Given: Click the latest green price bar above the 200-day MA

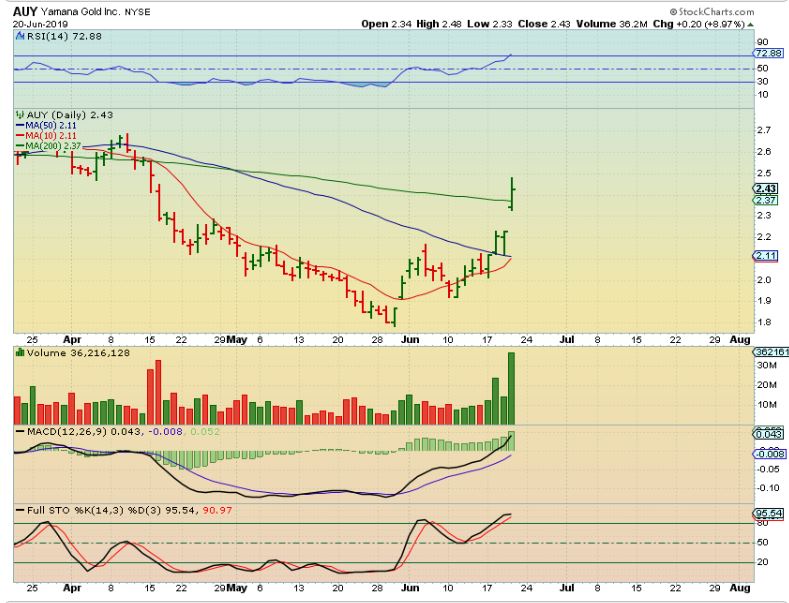Looking at the screenshot, I should click(x=512, y=194).
